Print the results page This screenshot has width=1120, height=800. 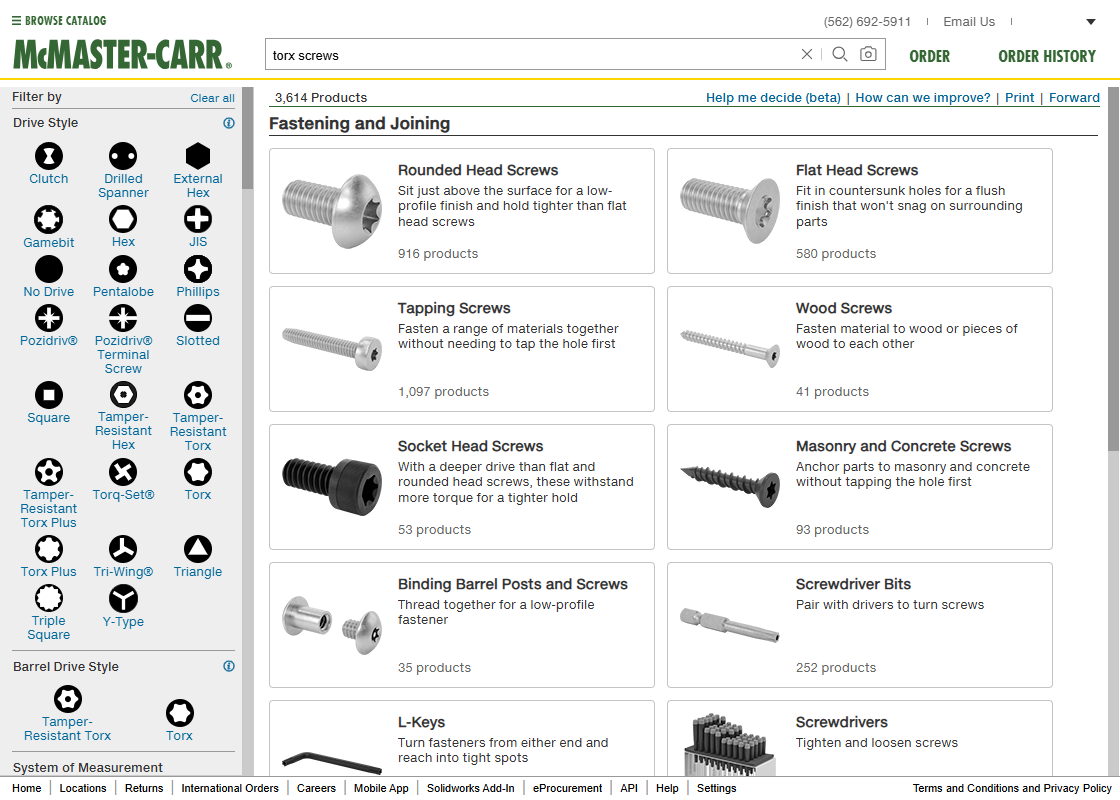pos(1019,98)
